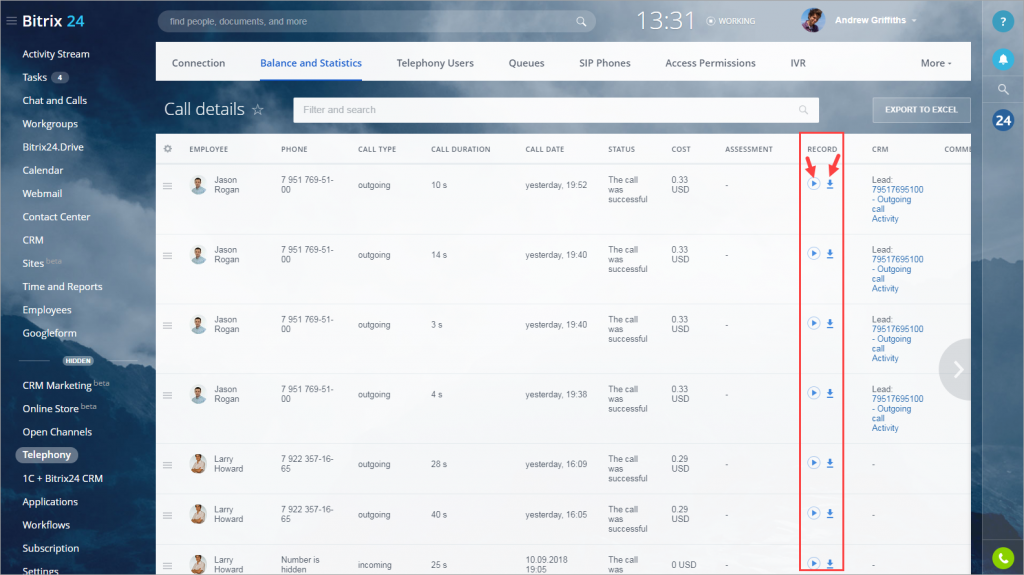Viewport: 1024px width, 575px height.
Task: Open the IVR tab
Action: tap(798, 63)
